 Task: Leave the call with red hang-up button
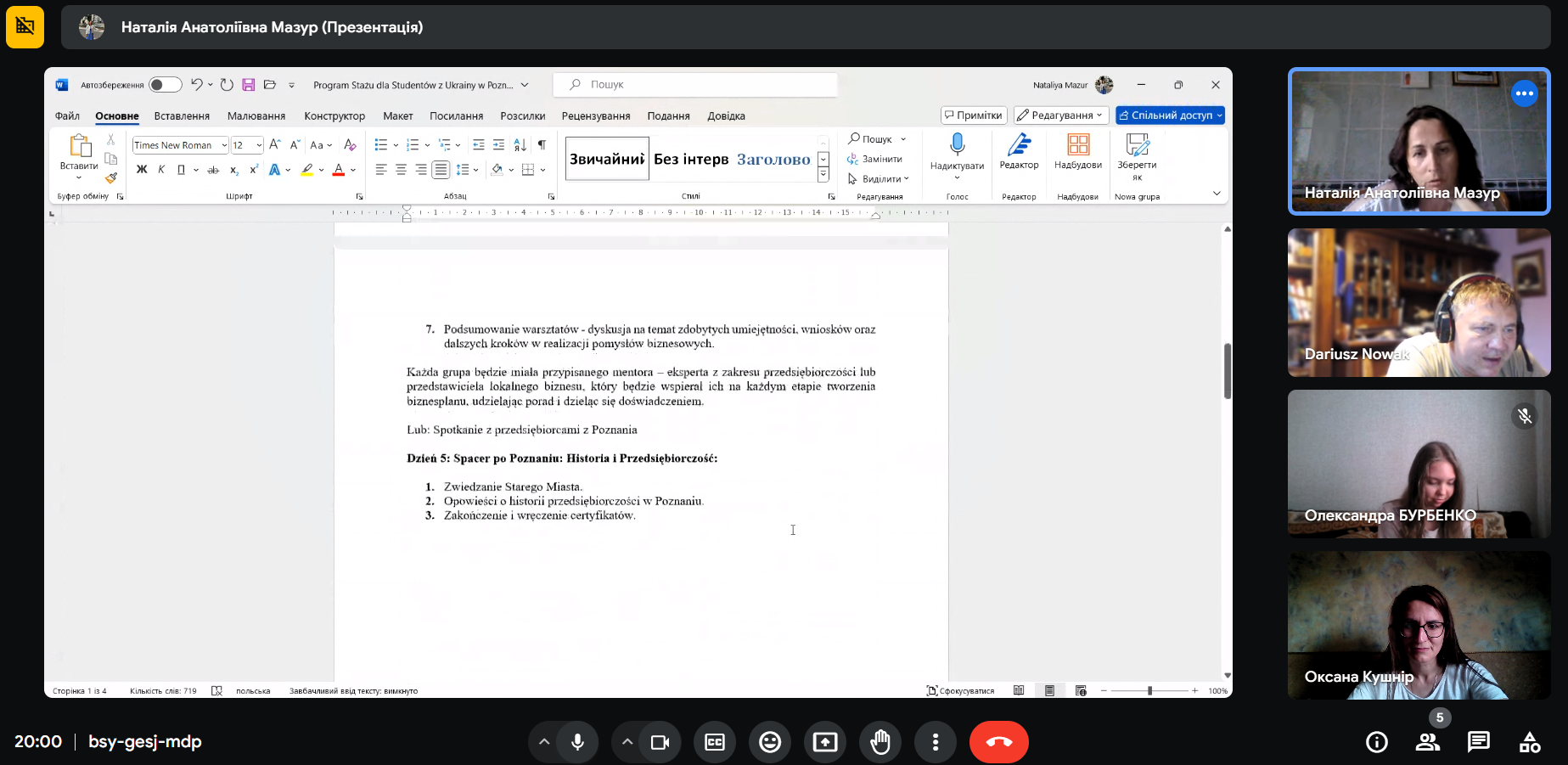(998, 742)
